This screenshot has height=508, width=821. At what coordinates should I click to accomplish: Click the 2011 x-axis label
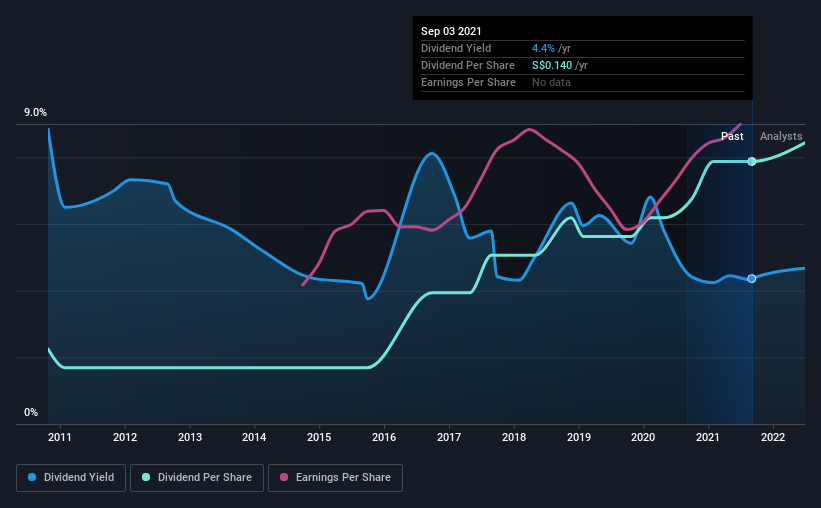60,437
